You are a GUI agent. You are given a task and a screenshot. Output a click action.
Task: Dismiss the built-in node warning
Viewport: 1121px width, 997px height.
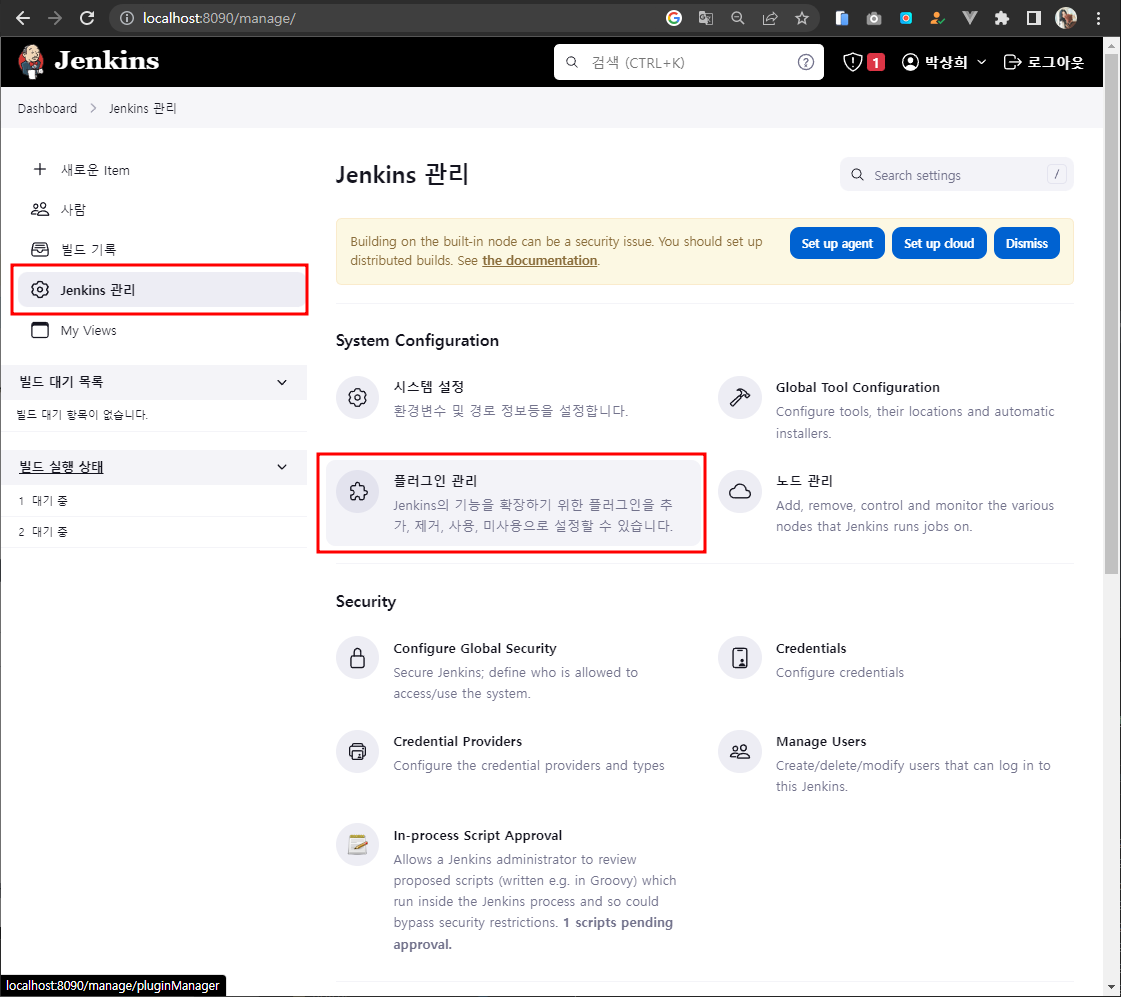(x=1027, y=244)
